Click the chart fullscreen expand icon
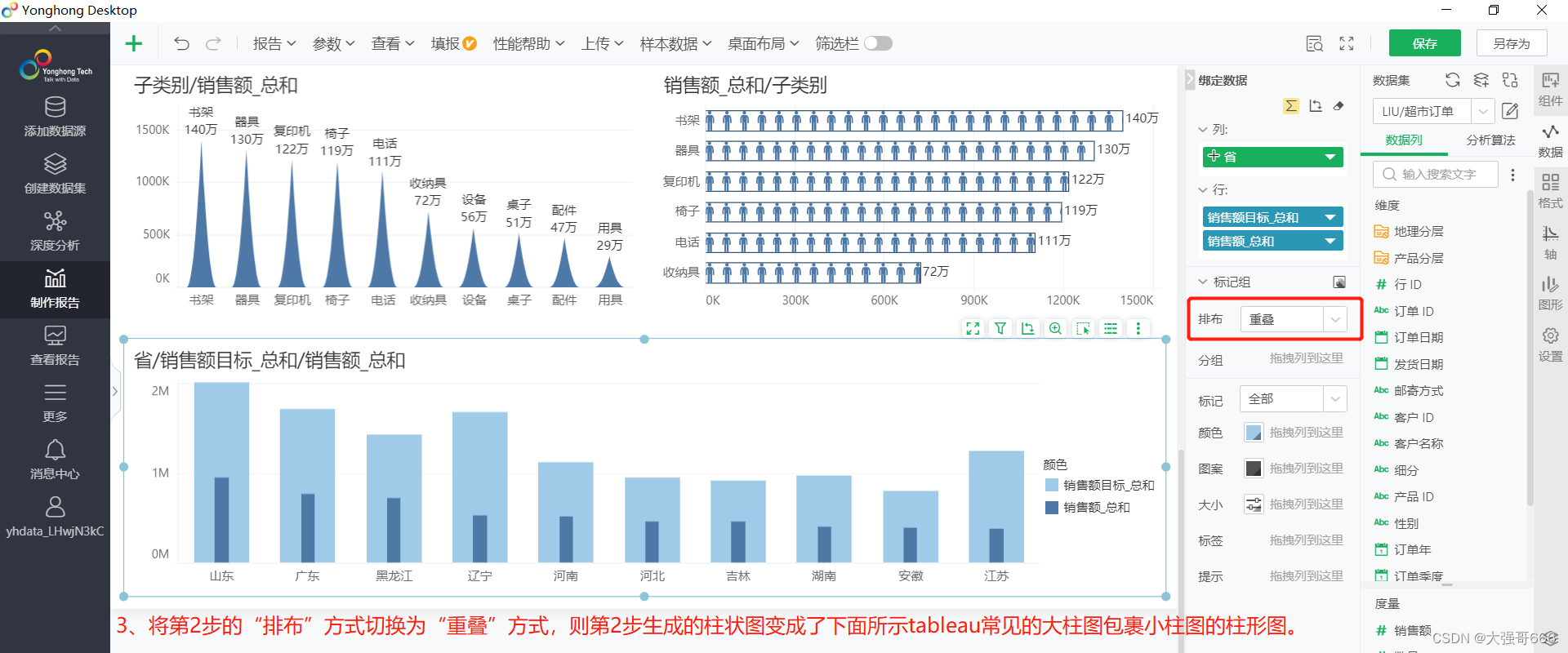Screen dimensions: 1568x653 (x=973, y=328)
